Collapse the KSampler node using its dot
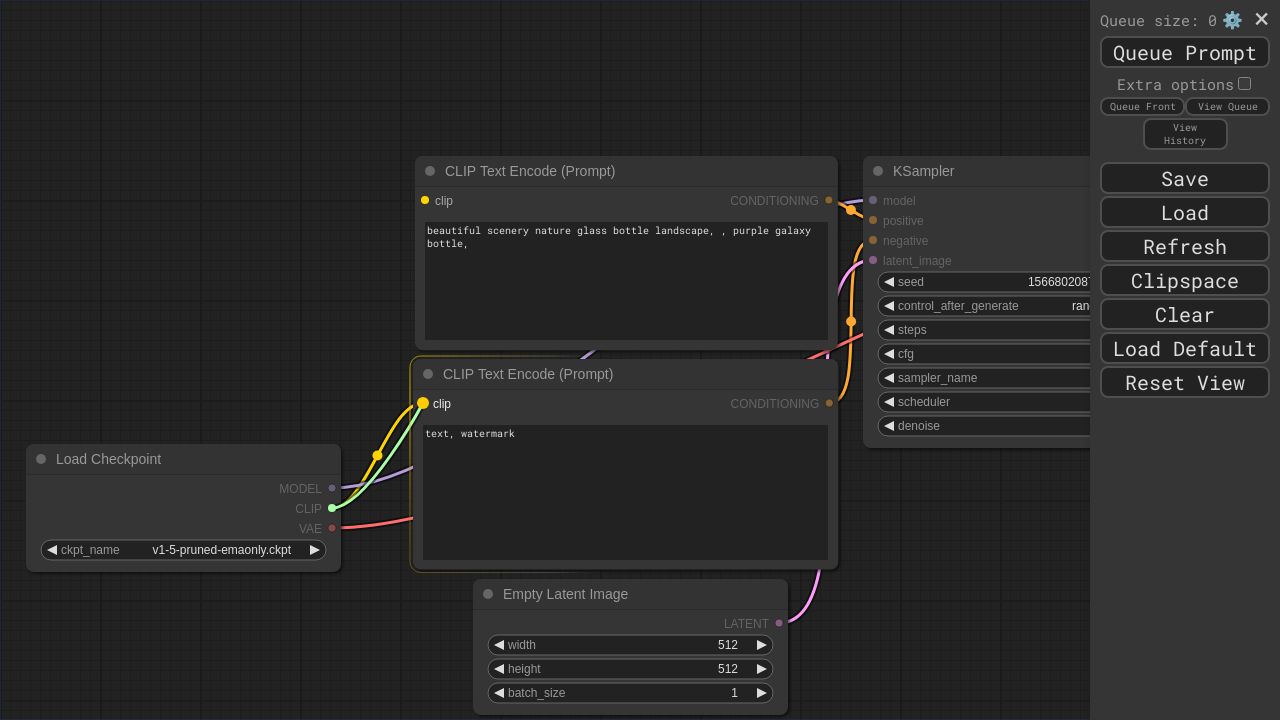Image resolution: width=1280 pixels, height=720 pixels. point(878,171)
